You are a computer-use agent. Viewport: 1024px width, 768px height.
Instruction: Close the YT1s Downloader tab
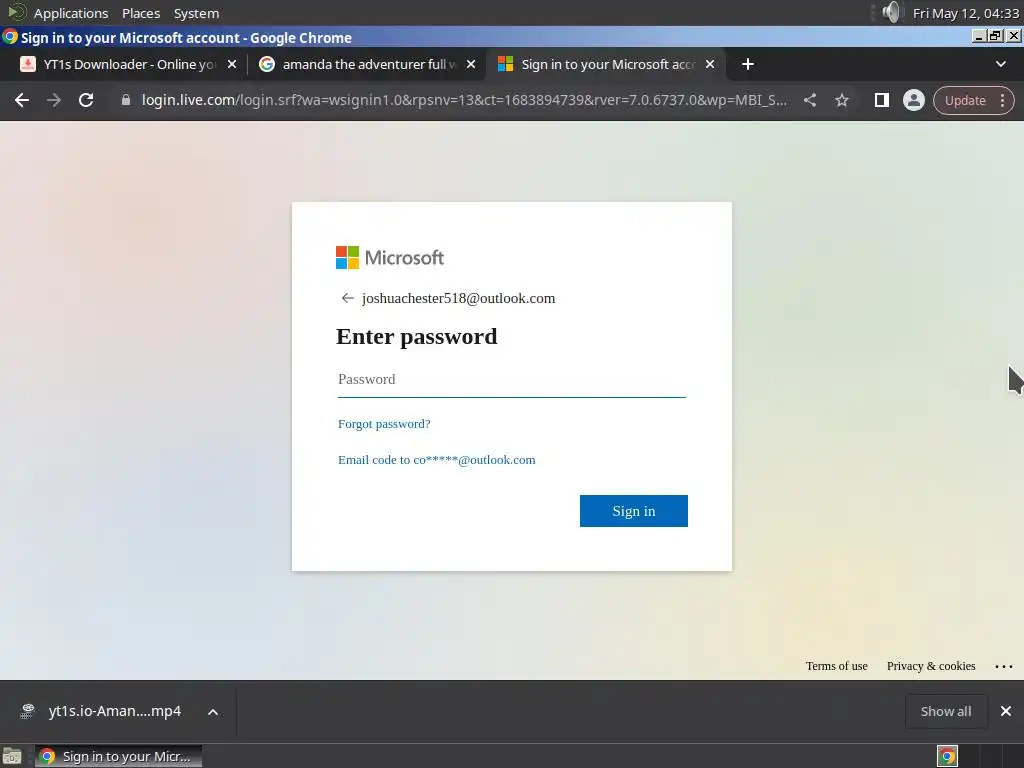pyautogui.click(x=232, y=64)
